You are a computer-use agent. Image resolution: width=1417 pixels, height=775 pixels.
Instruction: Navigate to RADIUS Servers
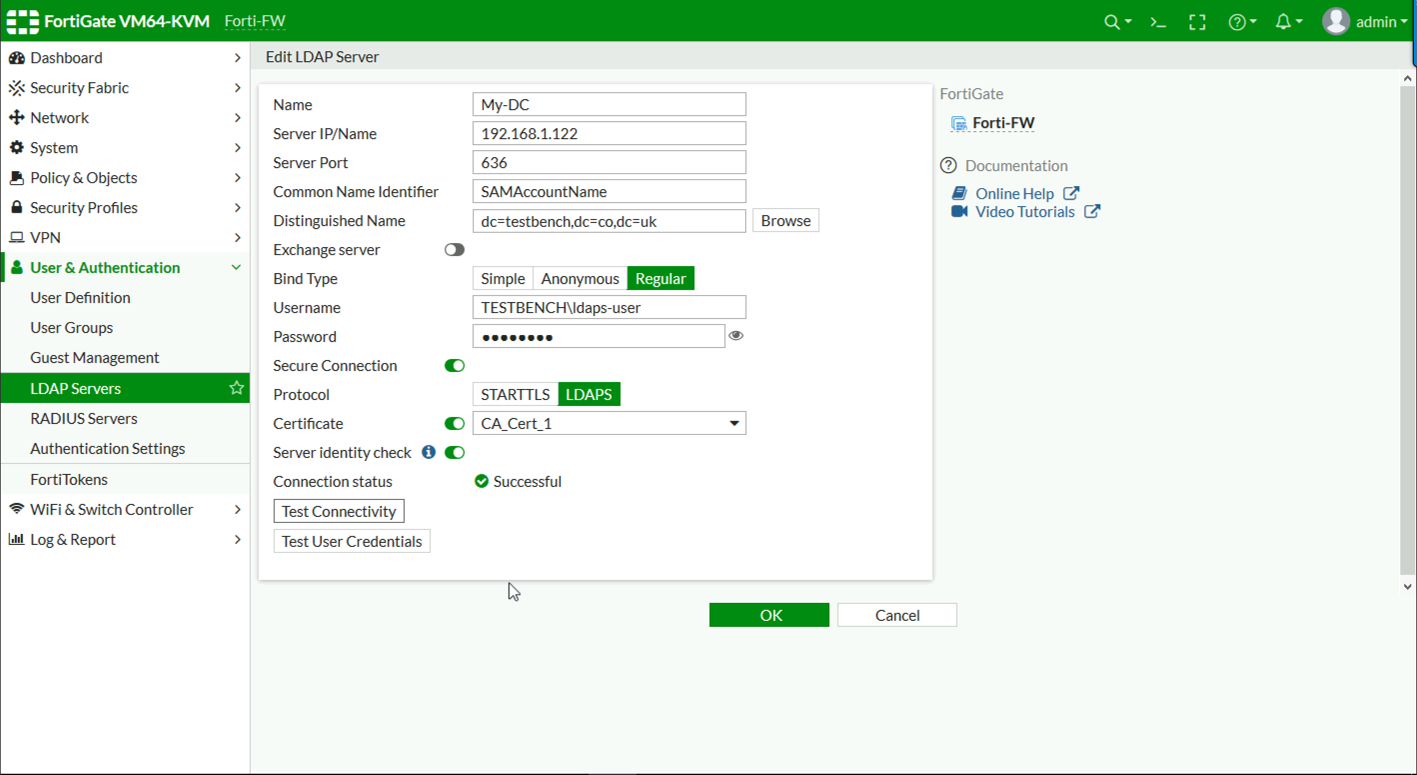click(84, 418)
